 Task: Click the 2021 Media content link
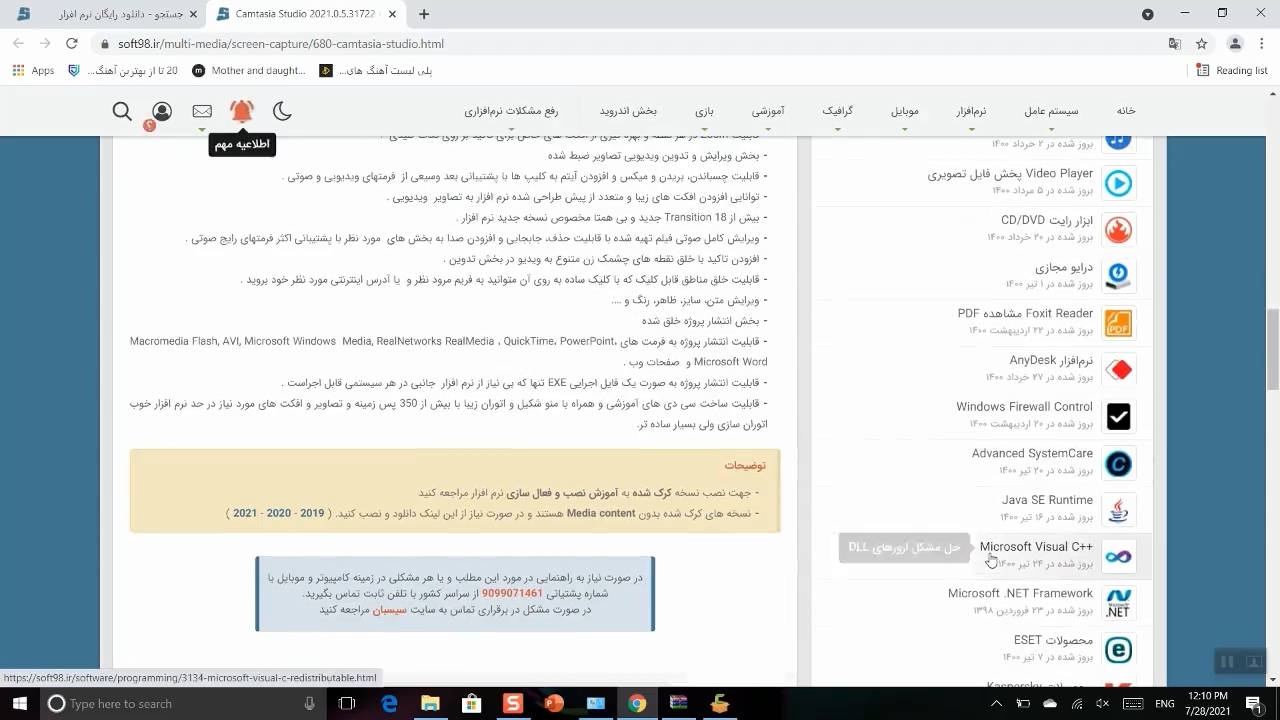[245, 513]
